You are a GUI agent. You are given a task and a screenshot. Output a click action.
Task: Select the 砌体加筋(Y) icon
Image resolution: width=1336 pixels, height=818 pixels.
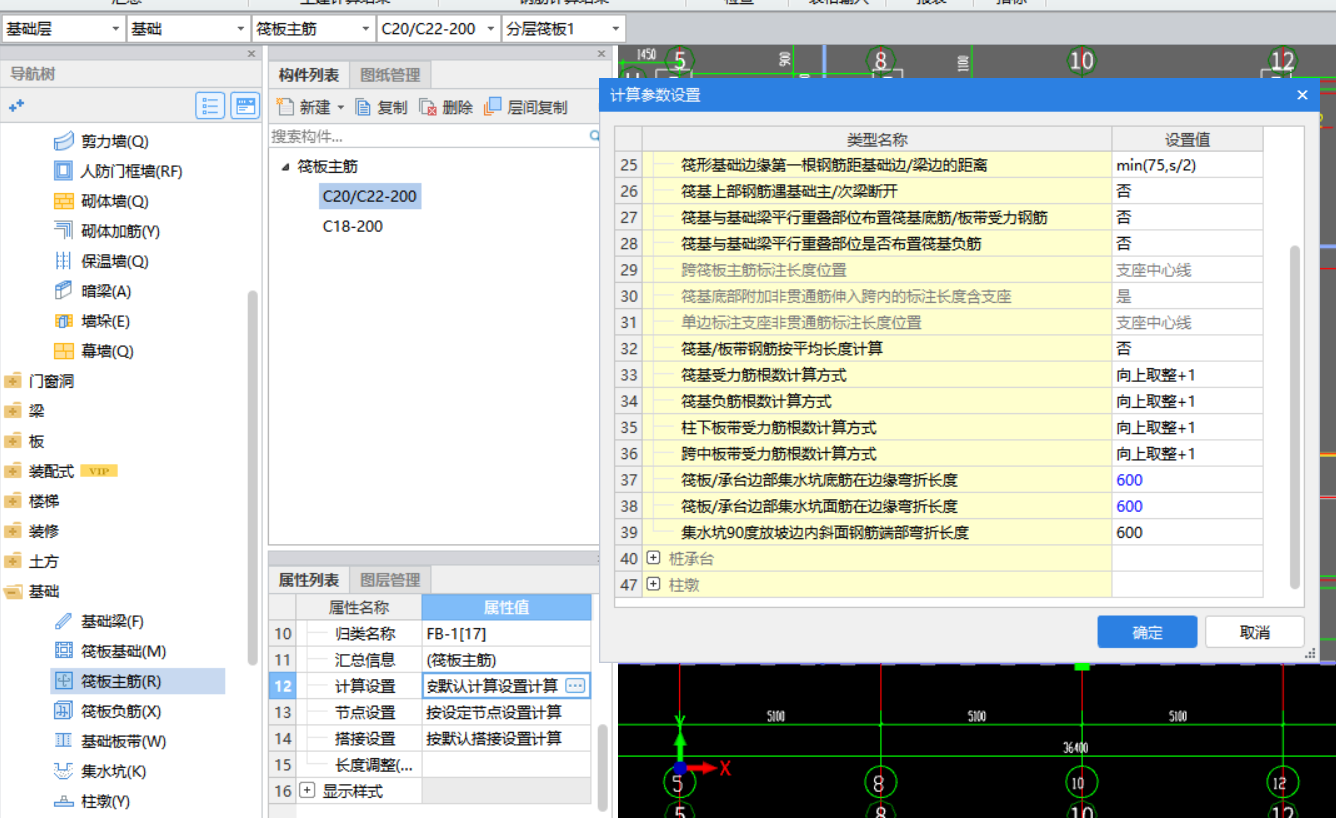pyautogui.click(x=63, y=231)
